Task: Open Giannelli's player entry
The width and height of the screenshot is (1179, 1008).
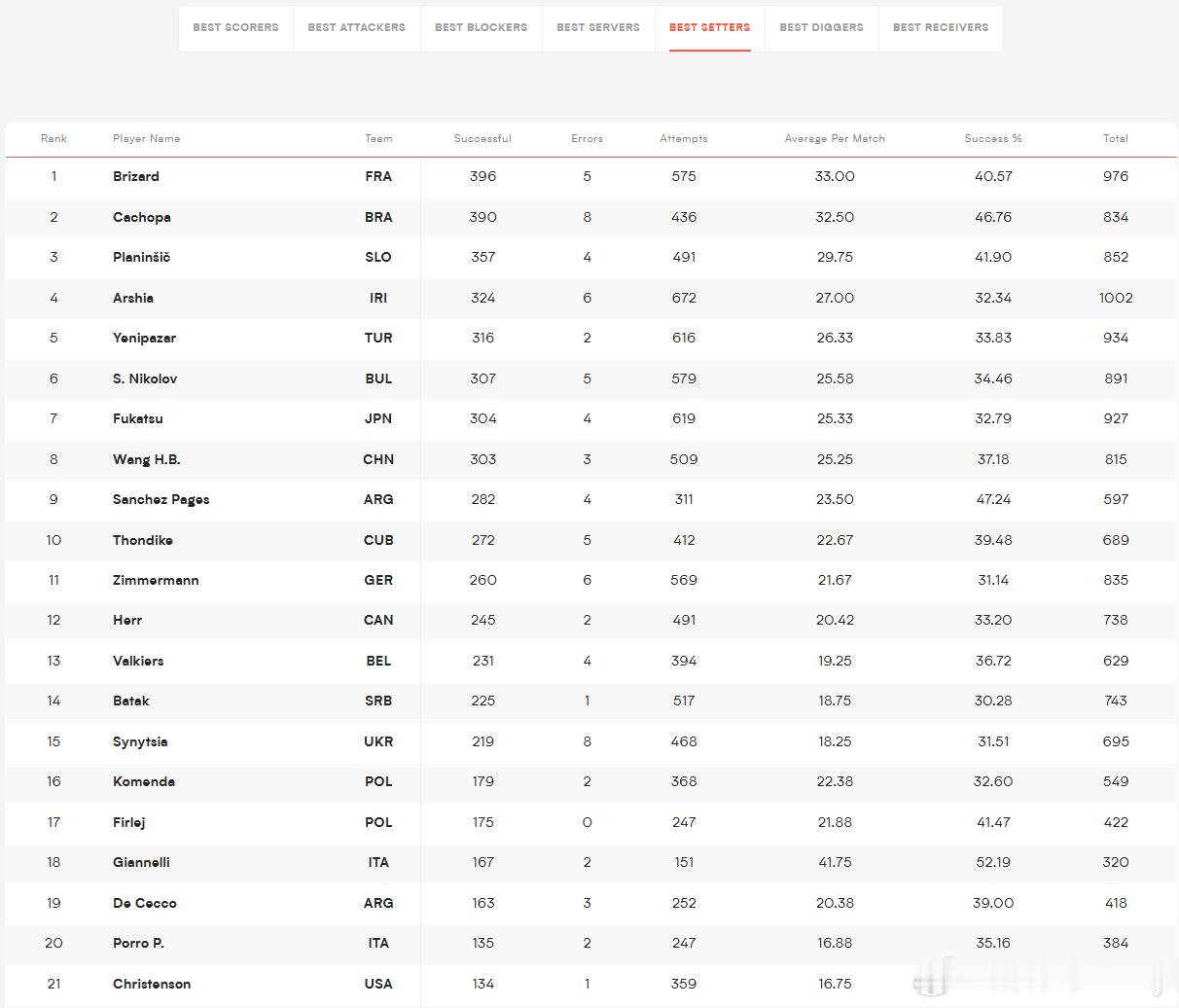Action: coord(141,862)
